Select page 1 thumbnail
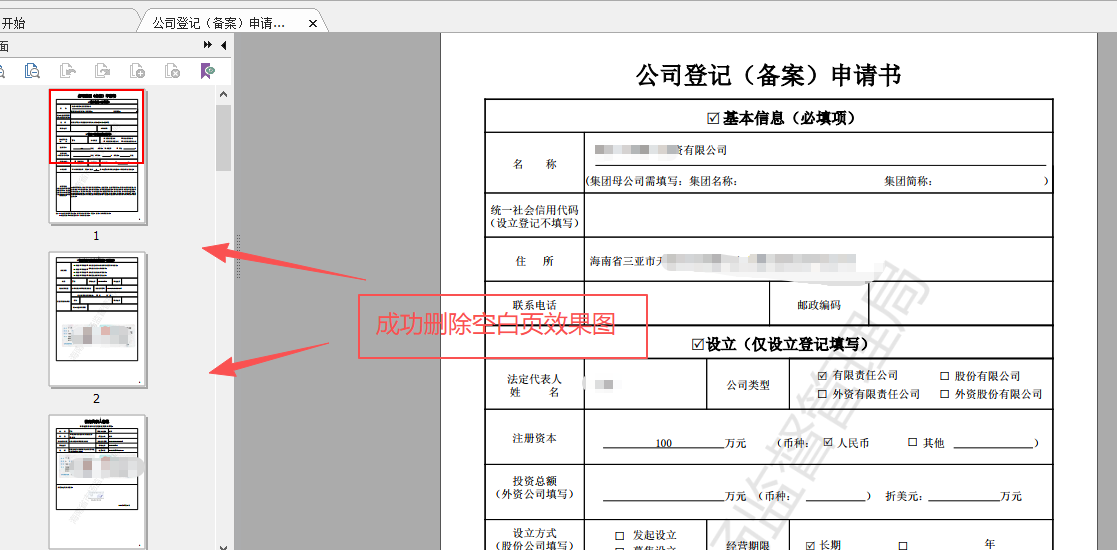Image resolution: width=1117 pixels, height=550 pixels. pyautogui.click(x=98, y=156)
